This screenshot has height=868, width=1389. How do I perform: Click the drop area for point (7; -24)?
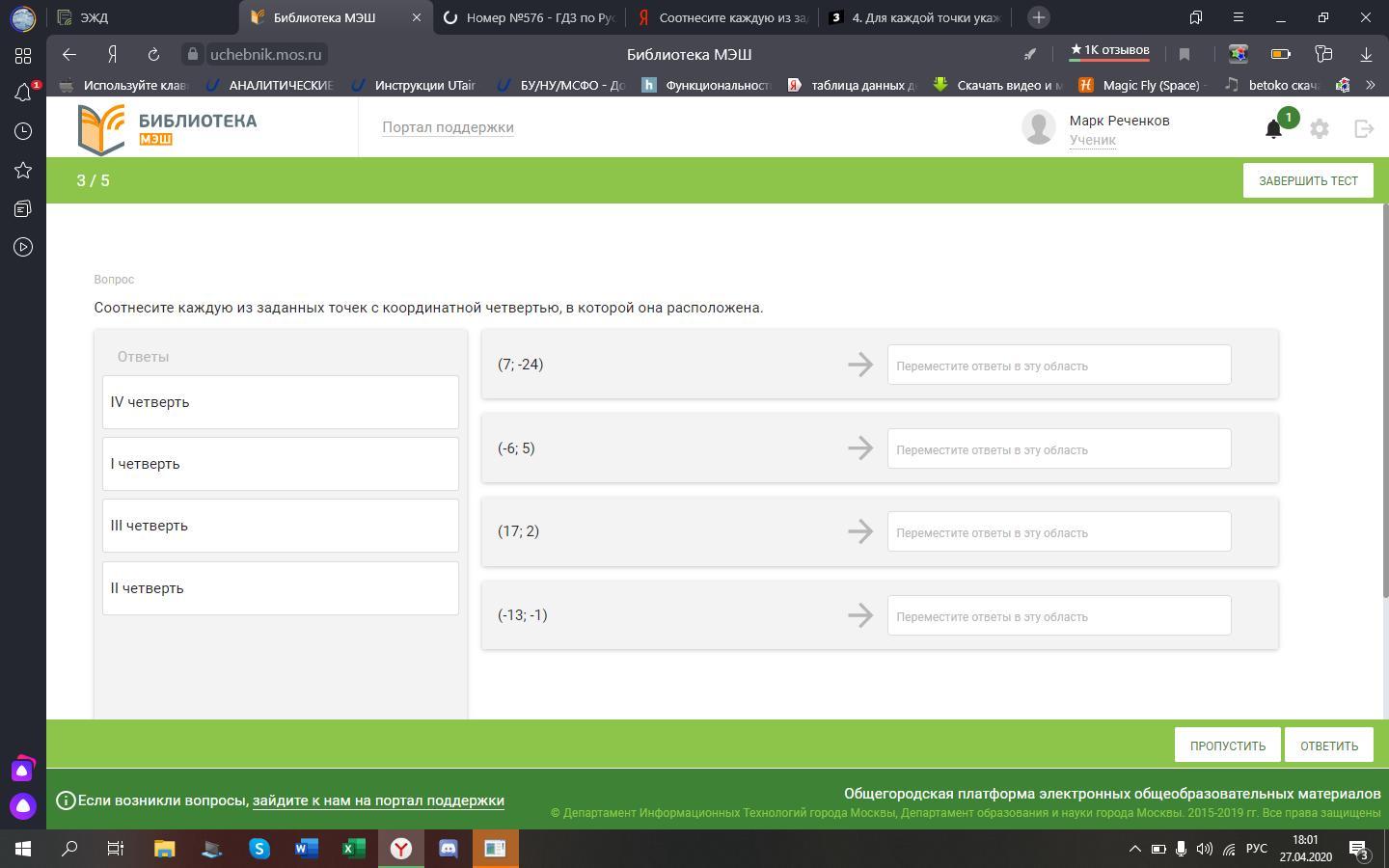pos(1059,365)
